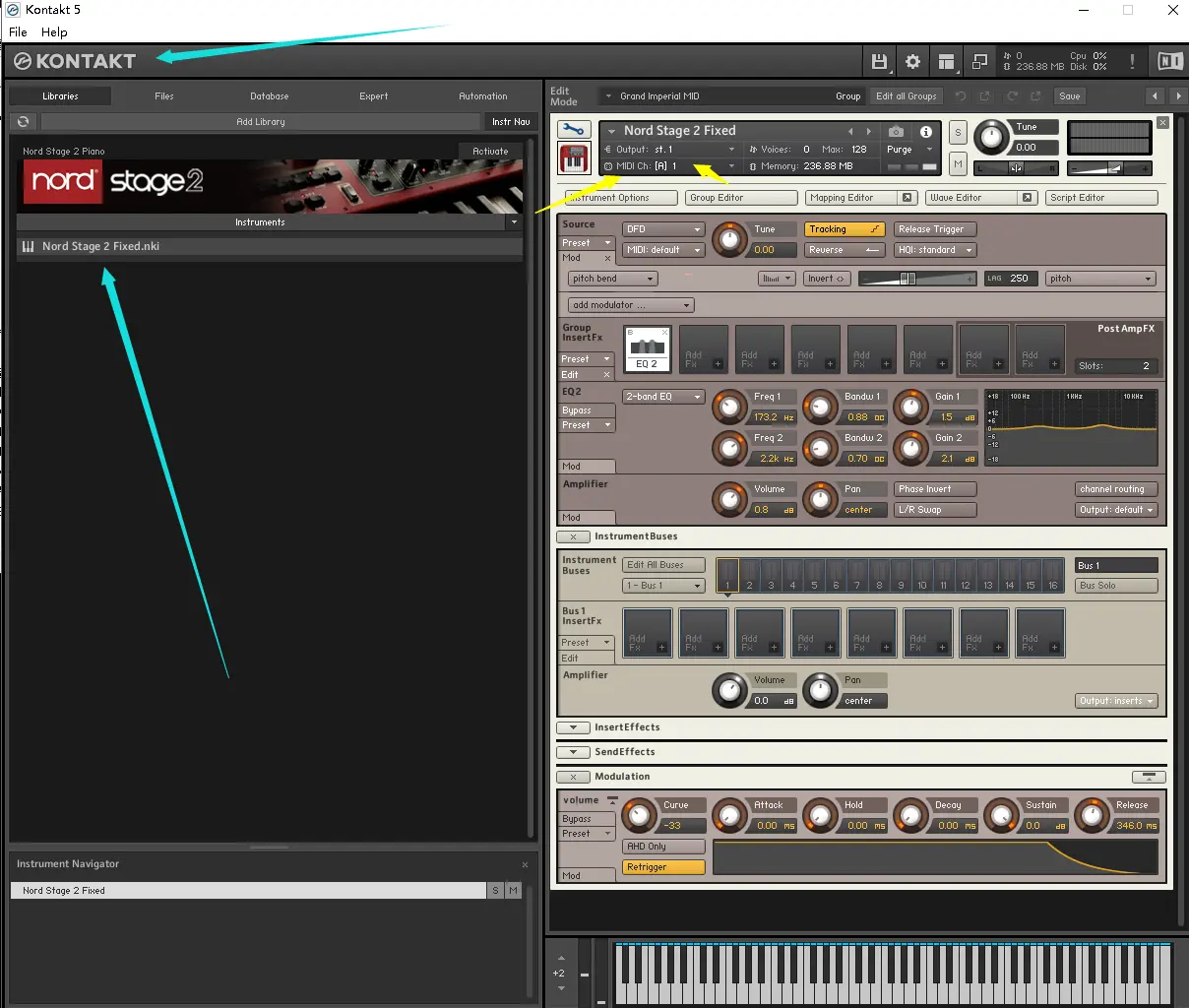Open the pitch bend modulator dropdown
The height and width of the screenshot is (1008, 1189).
point(611,279)
